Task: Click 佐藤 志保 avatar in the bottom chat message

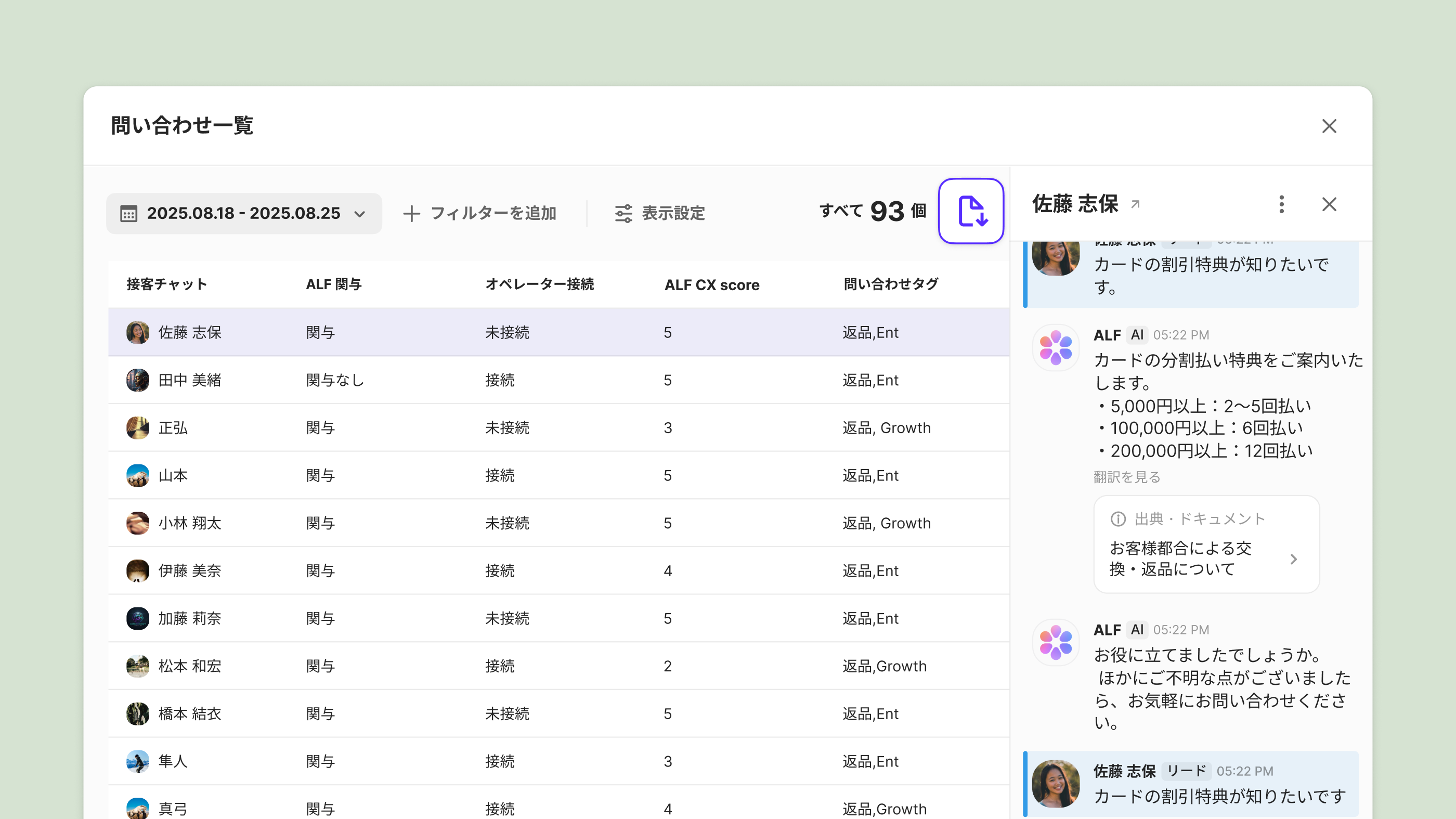Action: click(1056, 784)
